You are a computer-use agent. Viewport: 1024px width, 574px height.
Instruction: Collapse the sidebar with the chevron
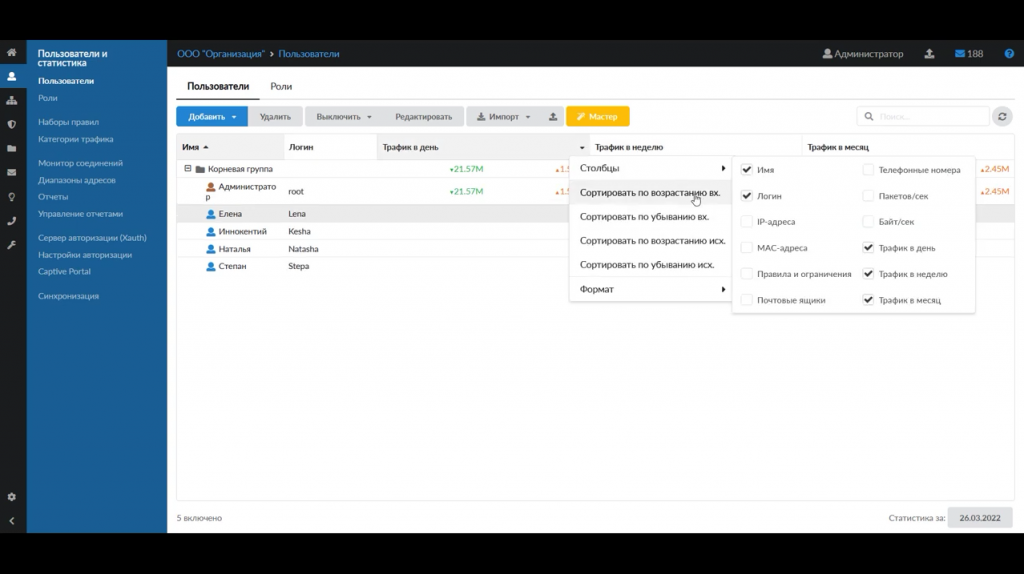[x=12, y=521]
